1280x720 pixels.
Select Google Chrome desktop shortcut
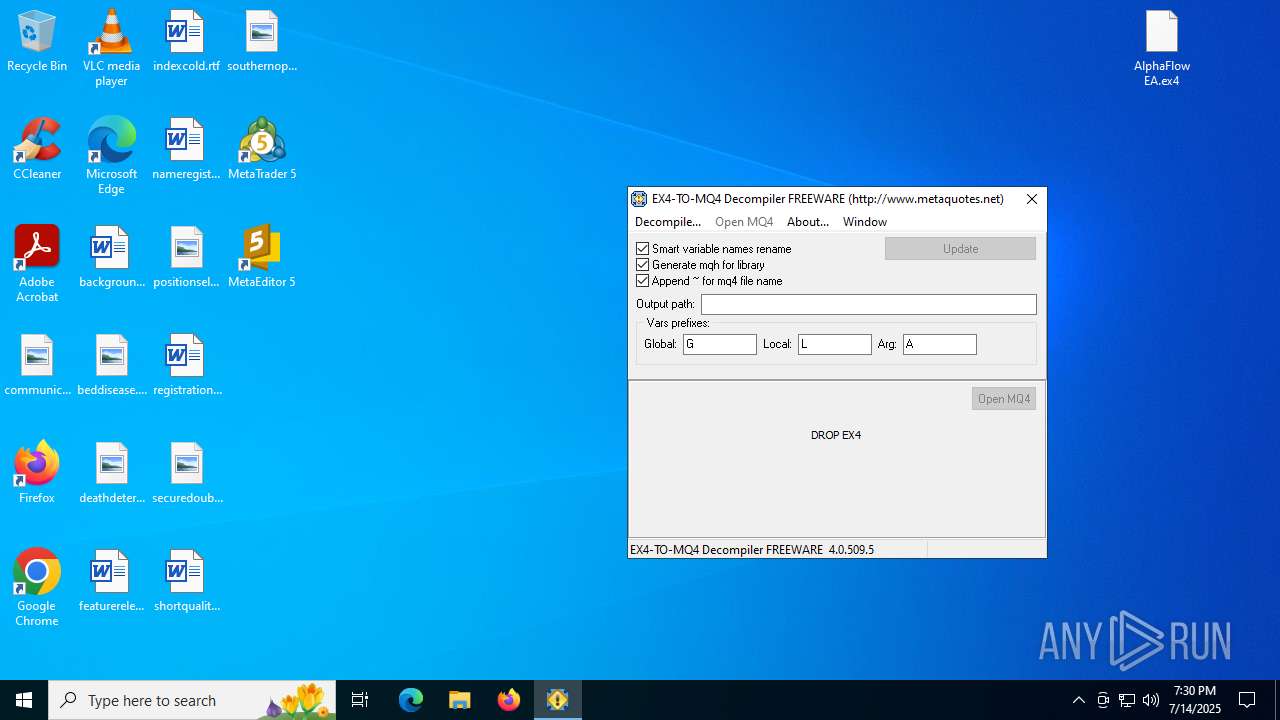[37, 588]
